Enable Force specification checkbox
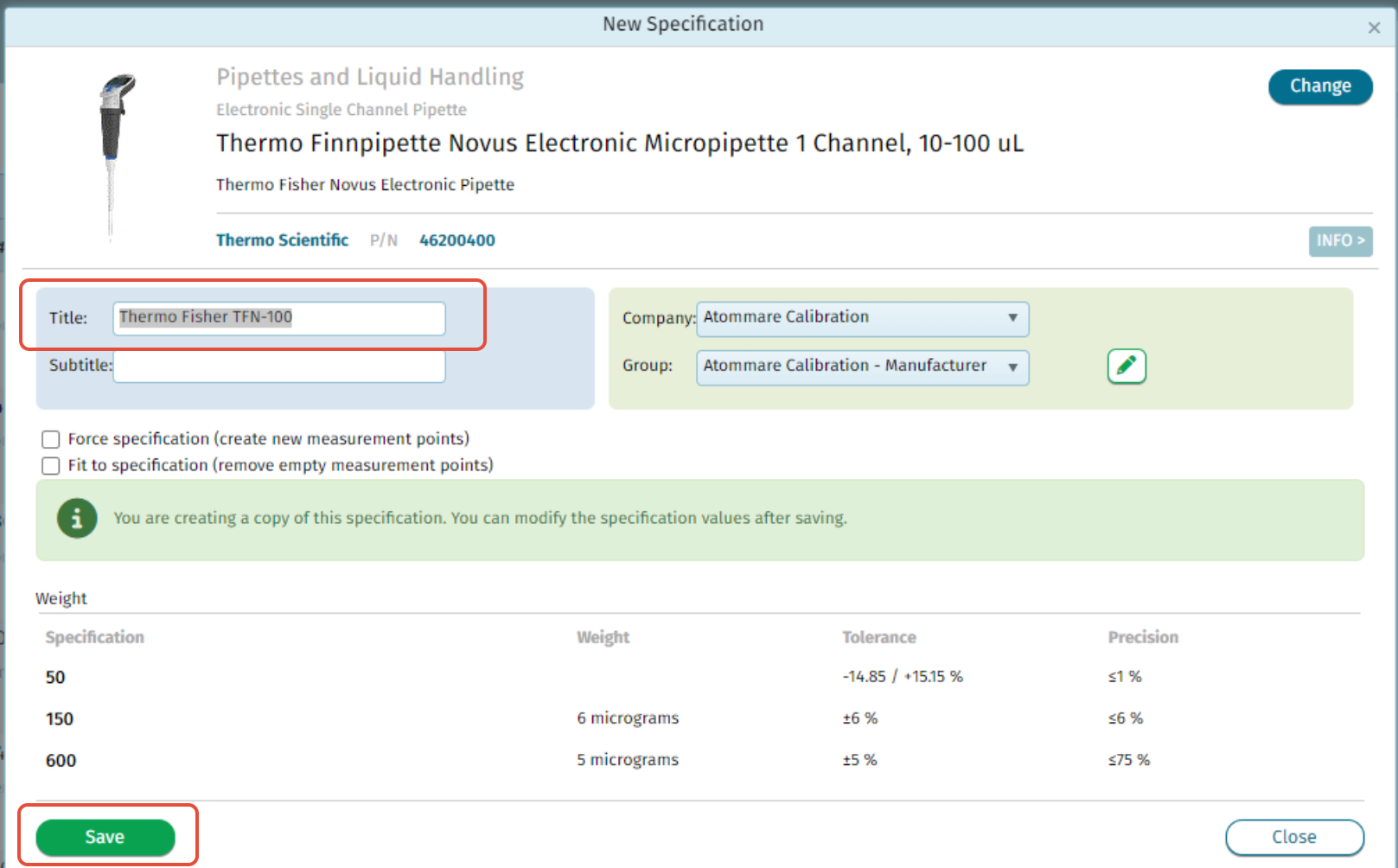The image size is (1398, 868). [51, 439]
